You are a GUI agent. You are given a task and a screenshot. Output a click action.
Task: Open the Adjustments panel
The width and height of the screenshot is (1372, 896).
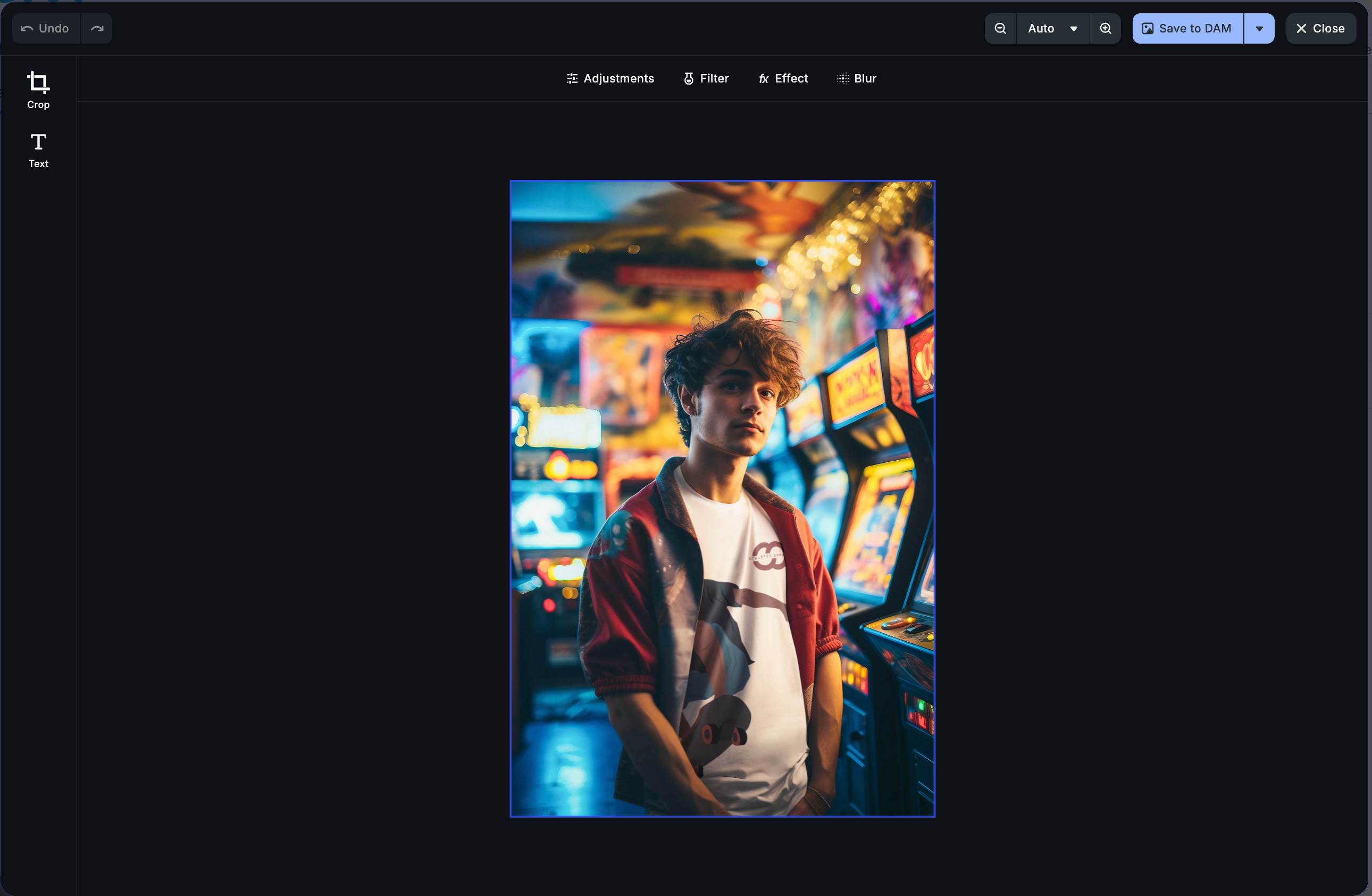(610, 78)
